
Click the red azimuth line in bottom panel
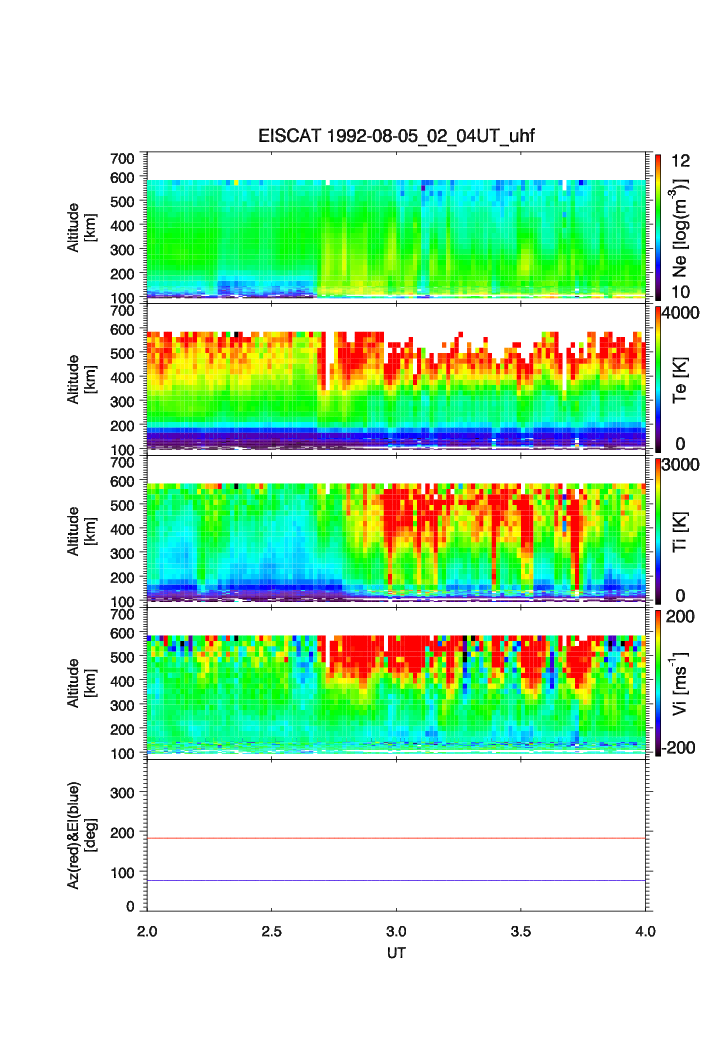pos(396,839)
